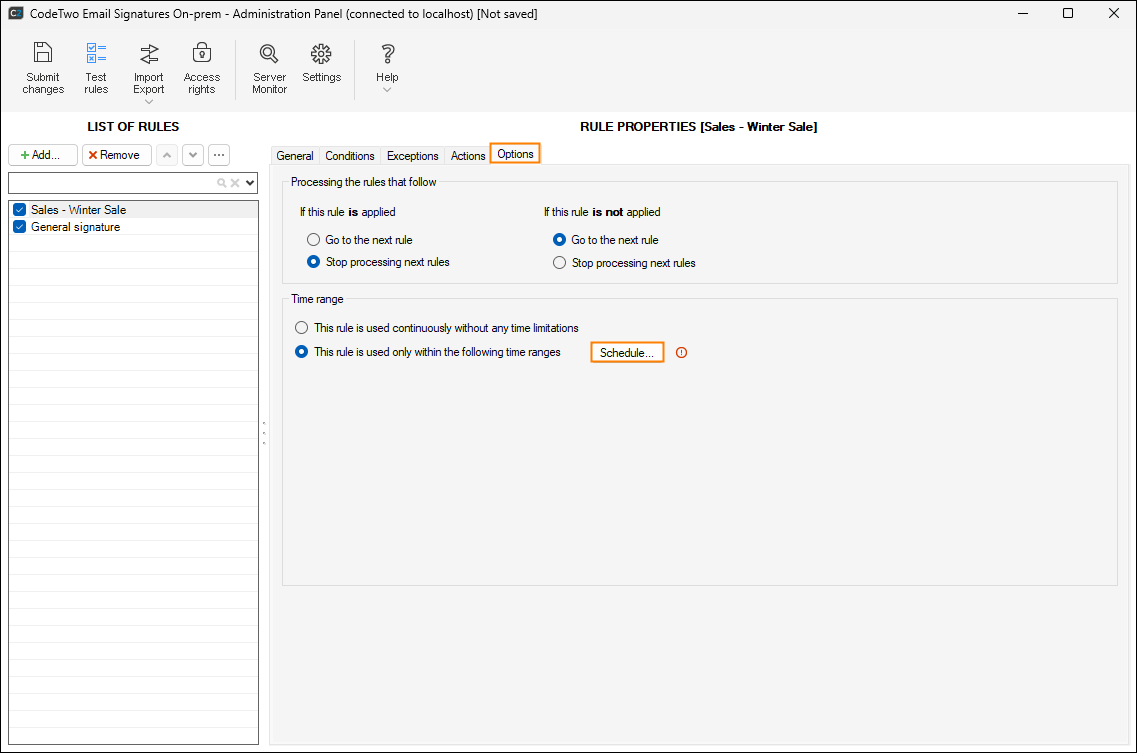The width and height of the screenshot is (1137, 753).
Task: Close the Administration Panel window
Action: click(x=1114, y=13)
